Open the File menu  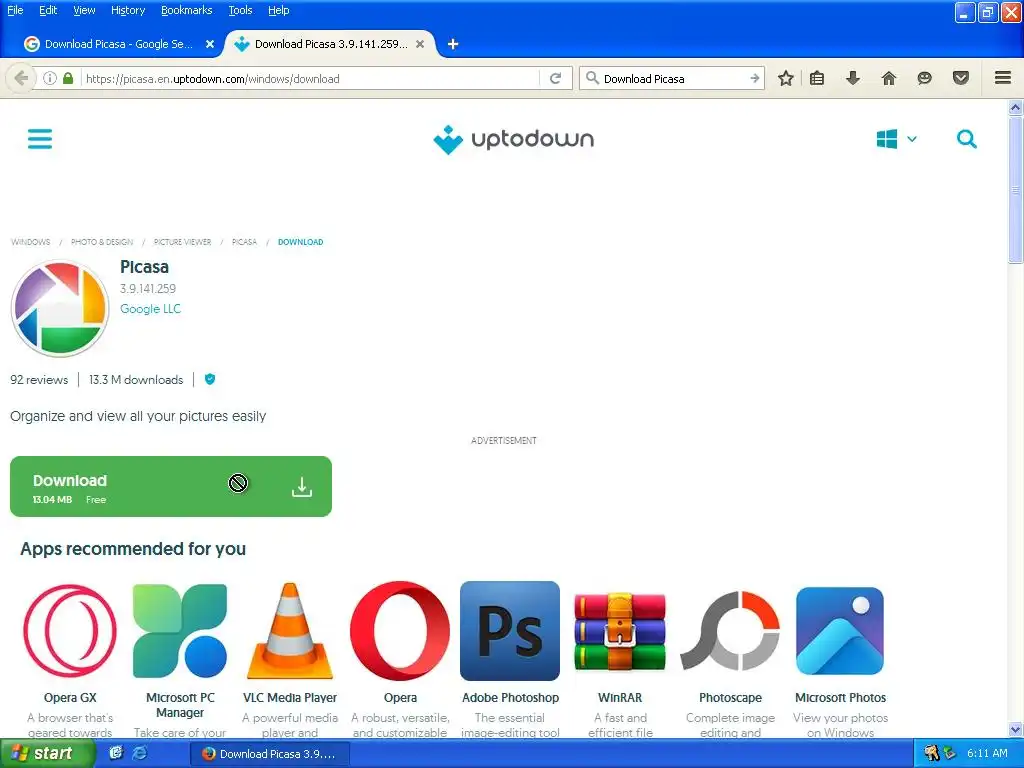[x=15, y=10]
